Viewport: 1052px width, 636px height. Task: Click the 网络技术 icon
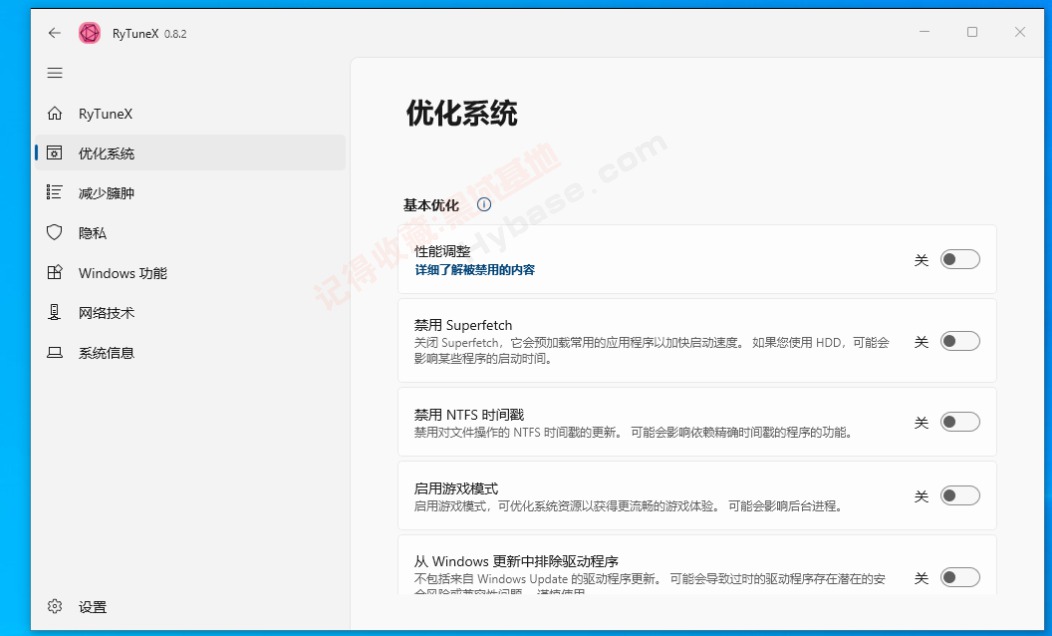pos(55,312)
